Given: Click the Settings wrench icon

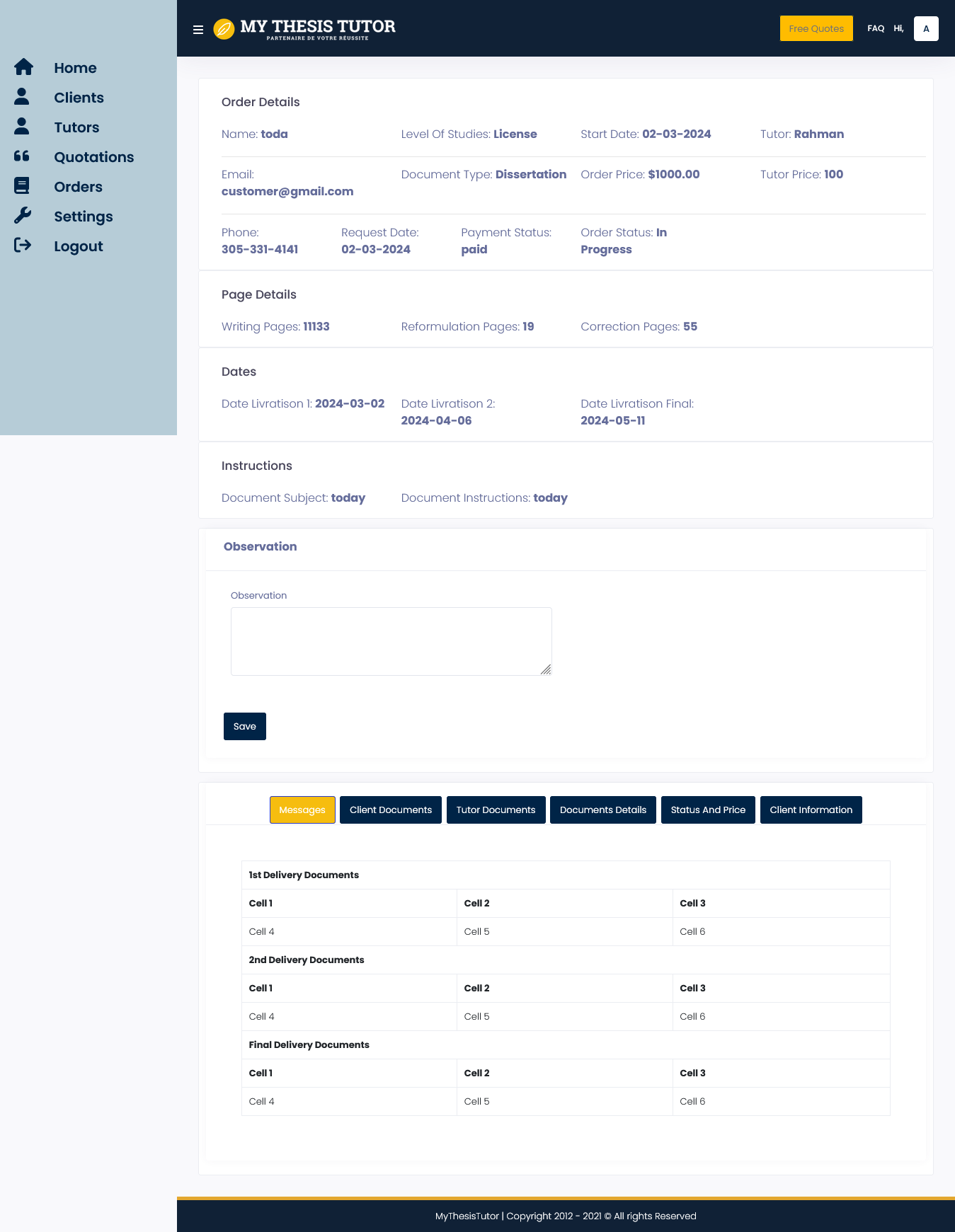Looking at the screenshot, I should [x=23, y=216].
